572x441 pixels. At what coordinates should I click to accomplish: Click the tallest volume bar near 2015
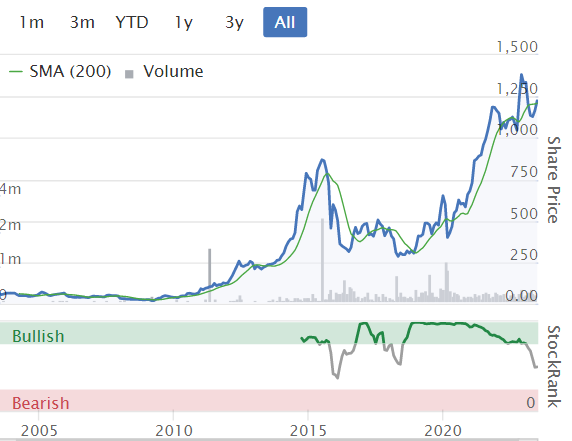pyautogui.click(x=322, y=260)
